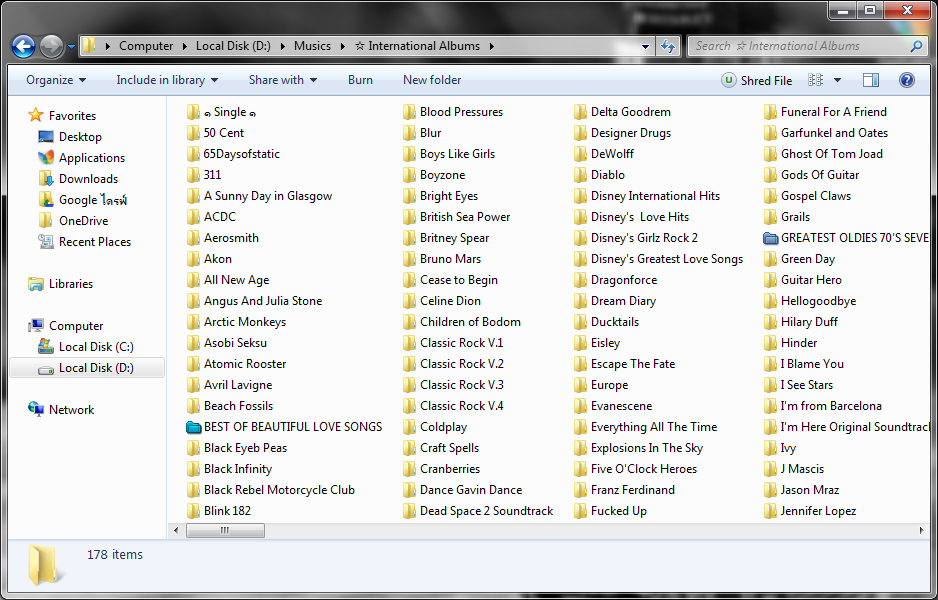The height and width of the screenshot is (600, 938).
Task: Open the Google Drive favorite folder
Action: tap(83, 200)
